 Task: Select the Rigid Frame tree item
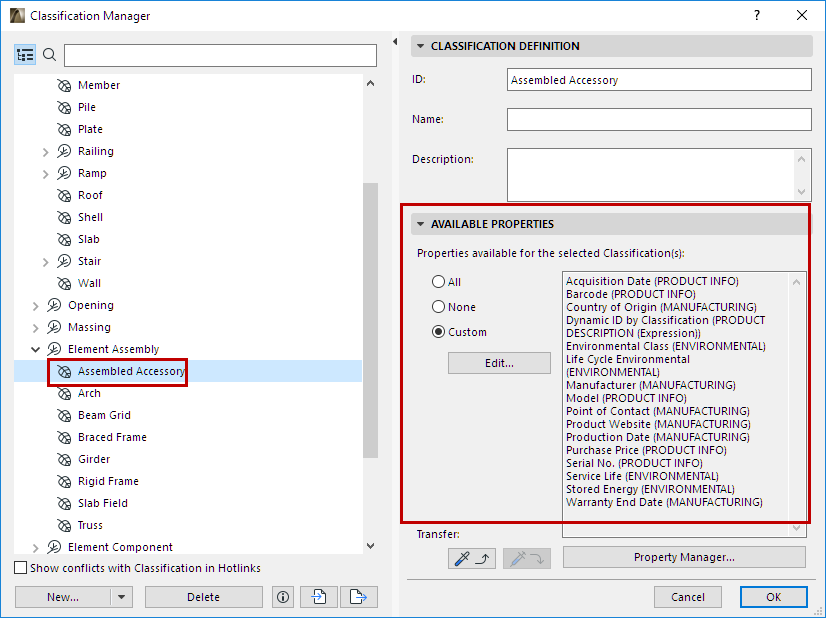pos(108,481)
